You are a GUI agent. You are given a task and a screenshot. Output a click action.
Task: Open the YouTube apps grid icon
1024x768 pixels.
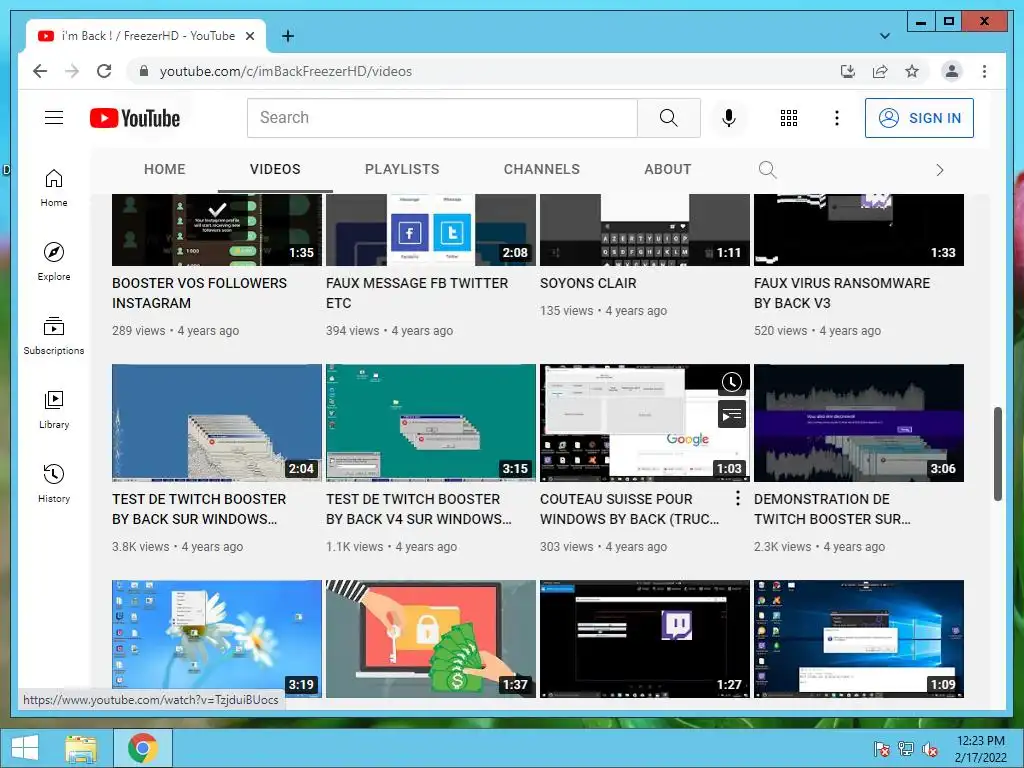pyautogui.click(x=789, y=118)
